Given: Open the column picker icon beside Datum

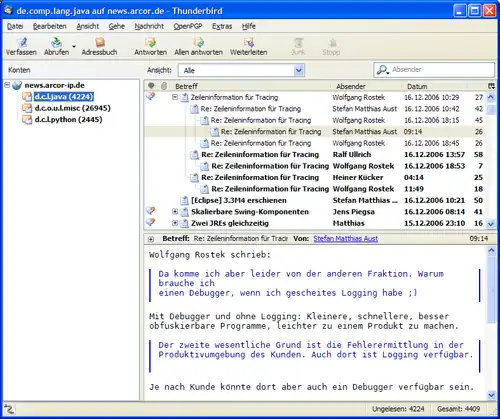Looking at the screenshot, I should coord(491,86).
